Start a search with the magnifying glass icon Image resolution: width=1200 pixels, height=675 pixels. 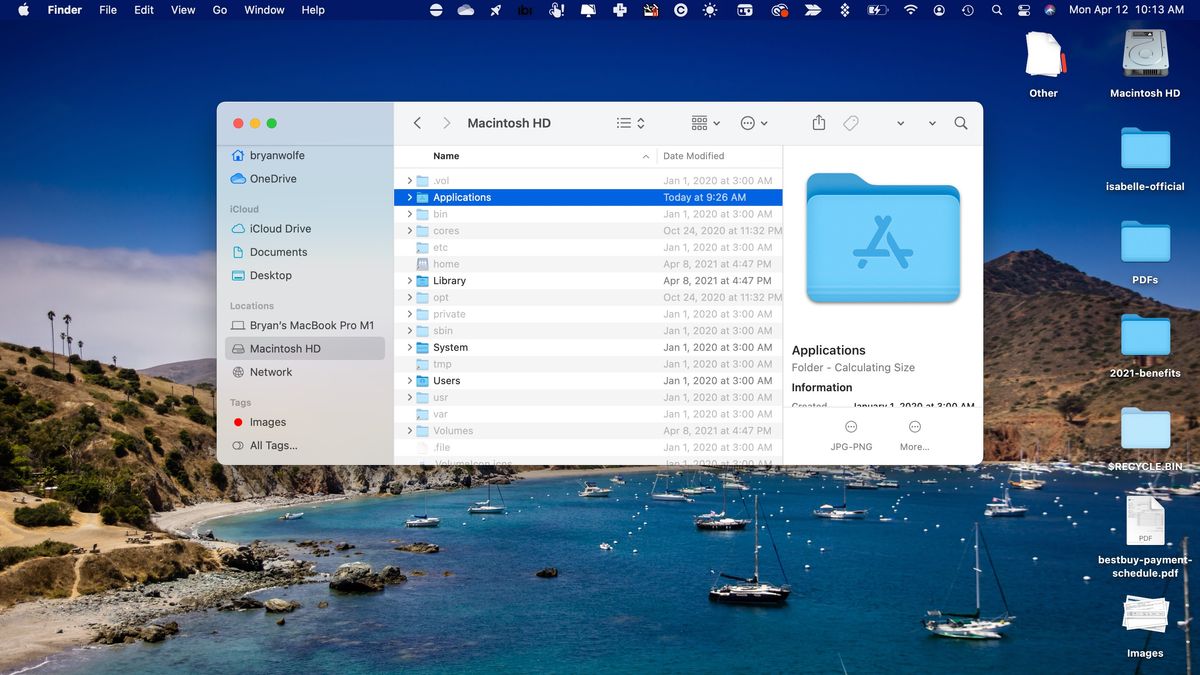tap(960, 122)
